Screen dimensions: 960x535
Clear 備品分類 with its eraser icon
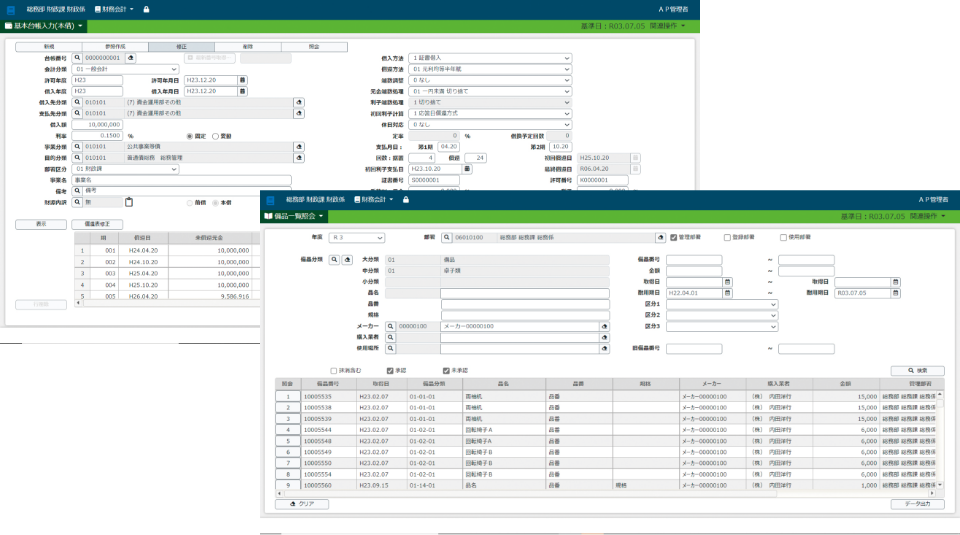[347, 260]
